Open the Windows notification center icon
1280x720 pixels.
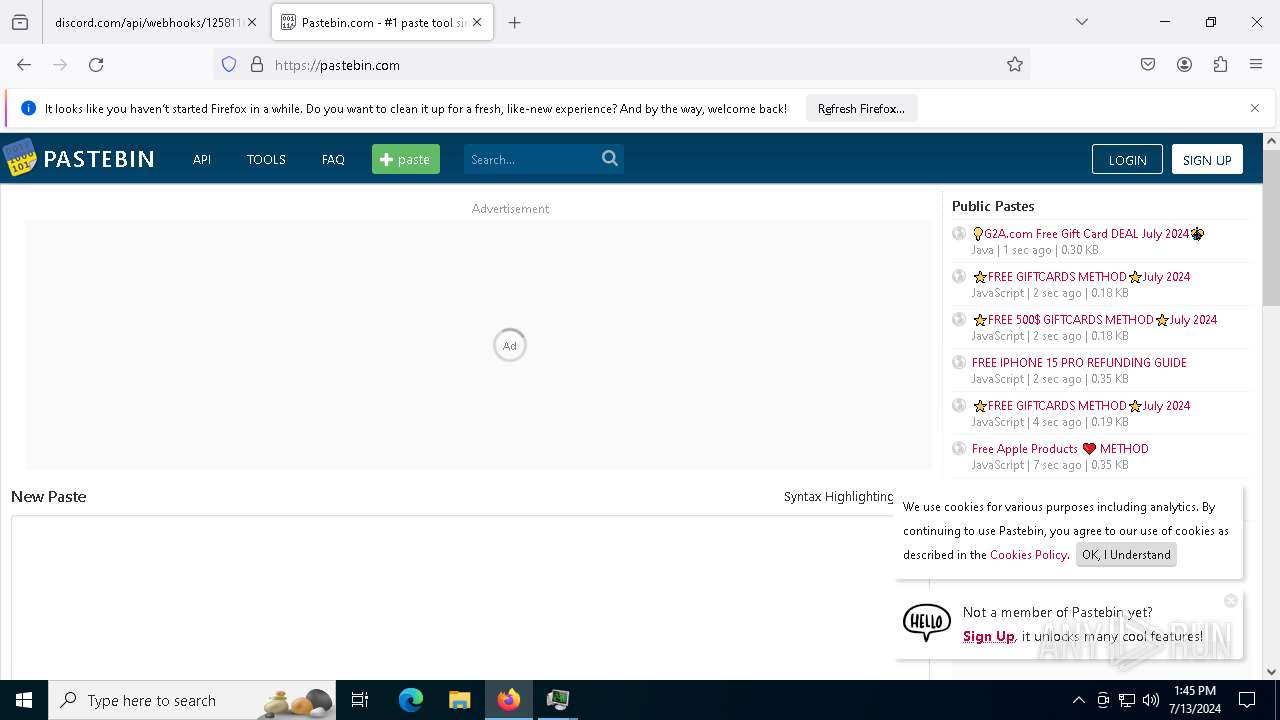click(x=1247, y=700)
